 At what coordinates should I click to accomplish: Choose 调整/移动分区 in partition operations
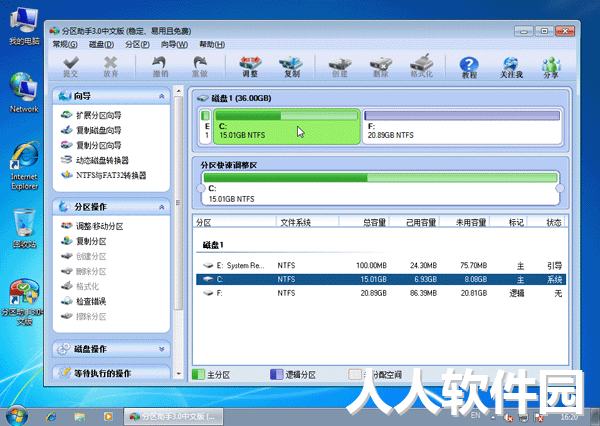(92, 226)
